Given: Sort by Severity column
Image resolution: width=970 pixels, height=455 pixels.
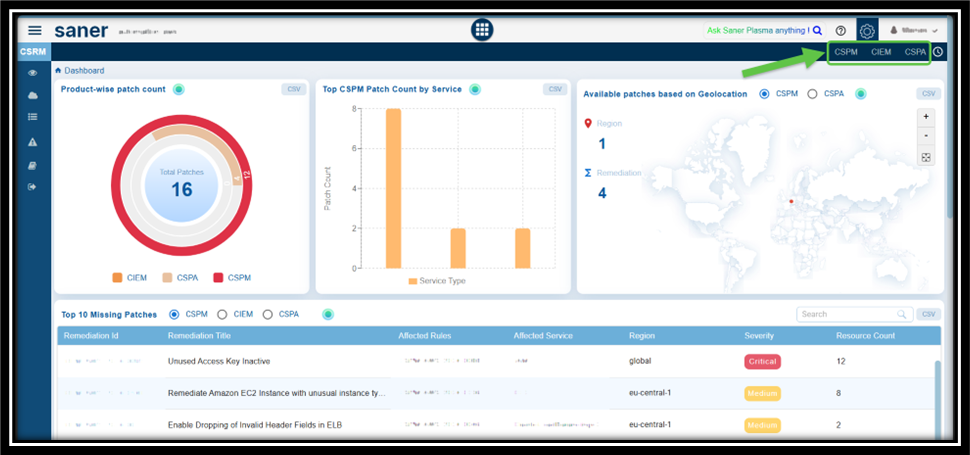Looking at the screenshot, I should (758, 336).
